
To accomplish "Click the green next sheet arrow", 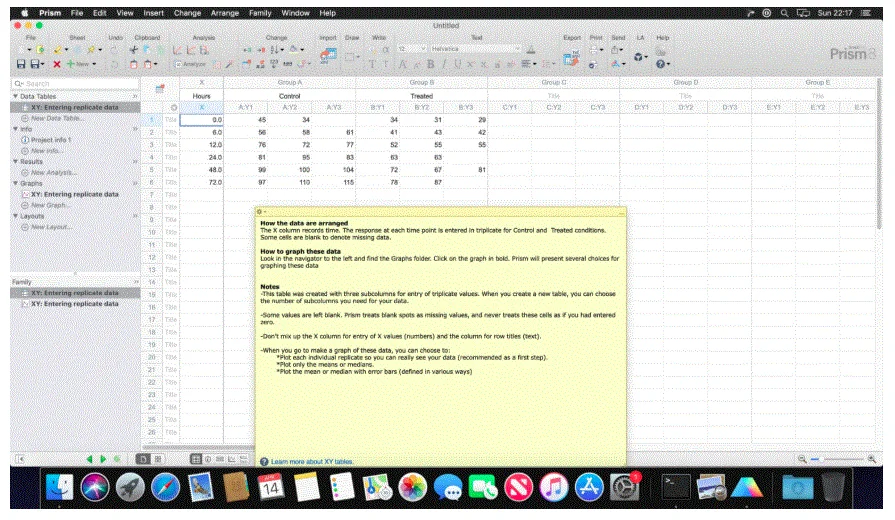I will [x=103, y=459].
